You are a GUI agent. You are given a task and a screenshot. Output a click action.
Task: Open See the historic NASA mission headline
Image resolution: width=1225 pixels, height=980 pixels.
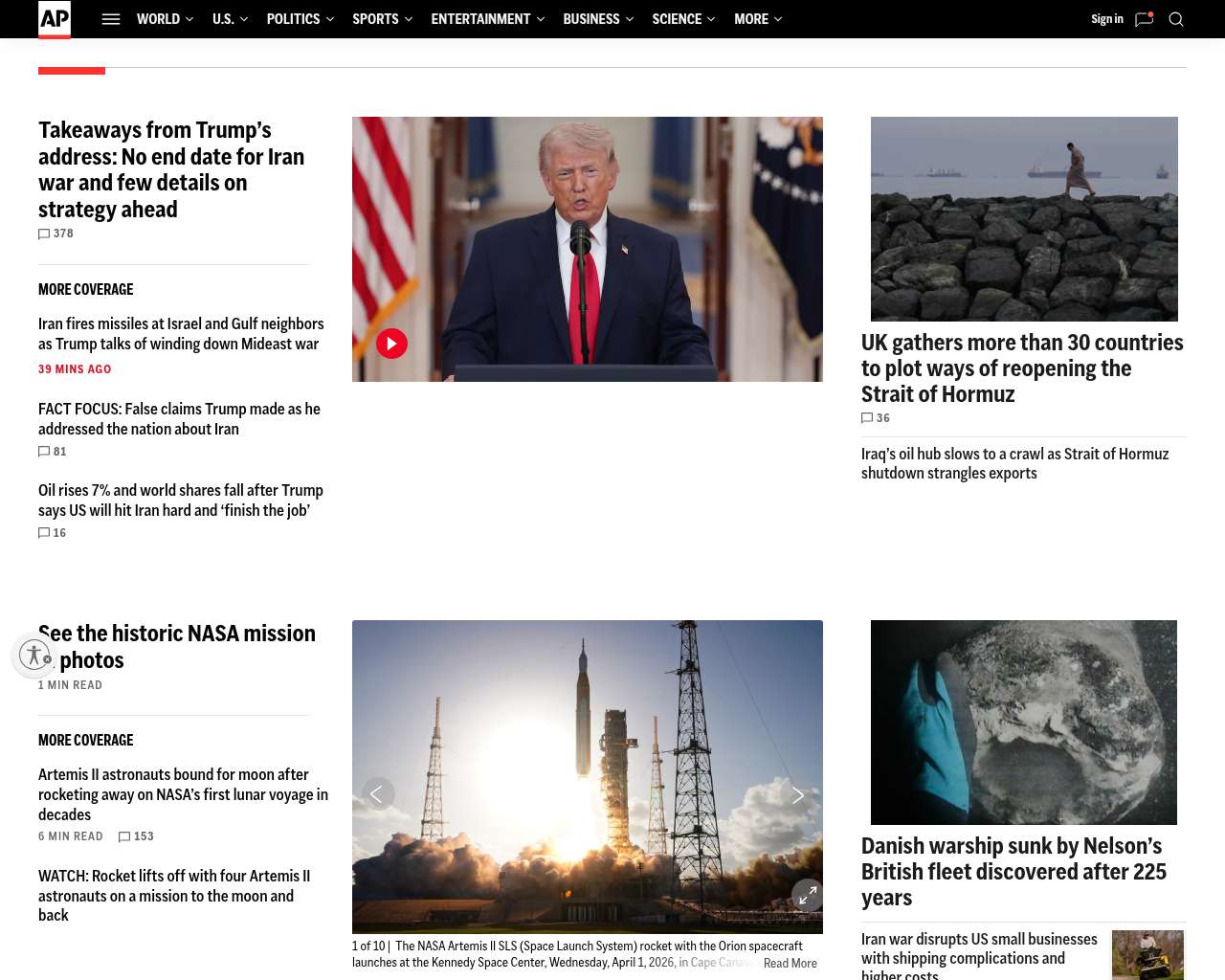(x=177, y=647)
